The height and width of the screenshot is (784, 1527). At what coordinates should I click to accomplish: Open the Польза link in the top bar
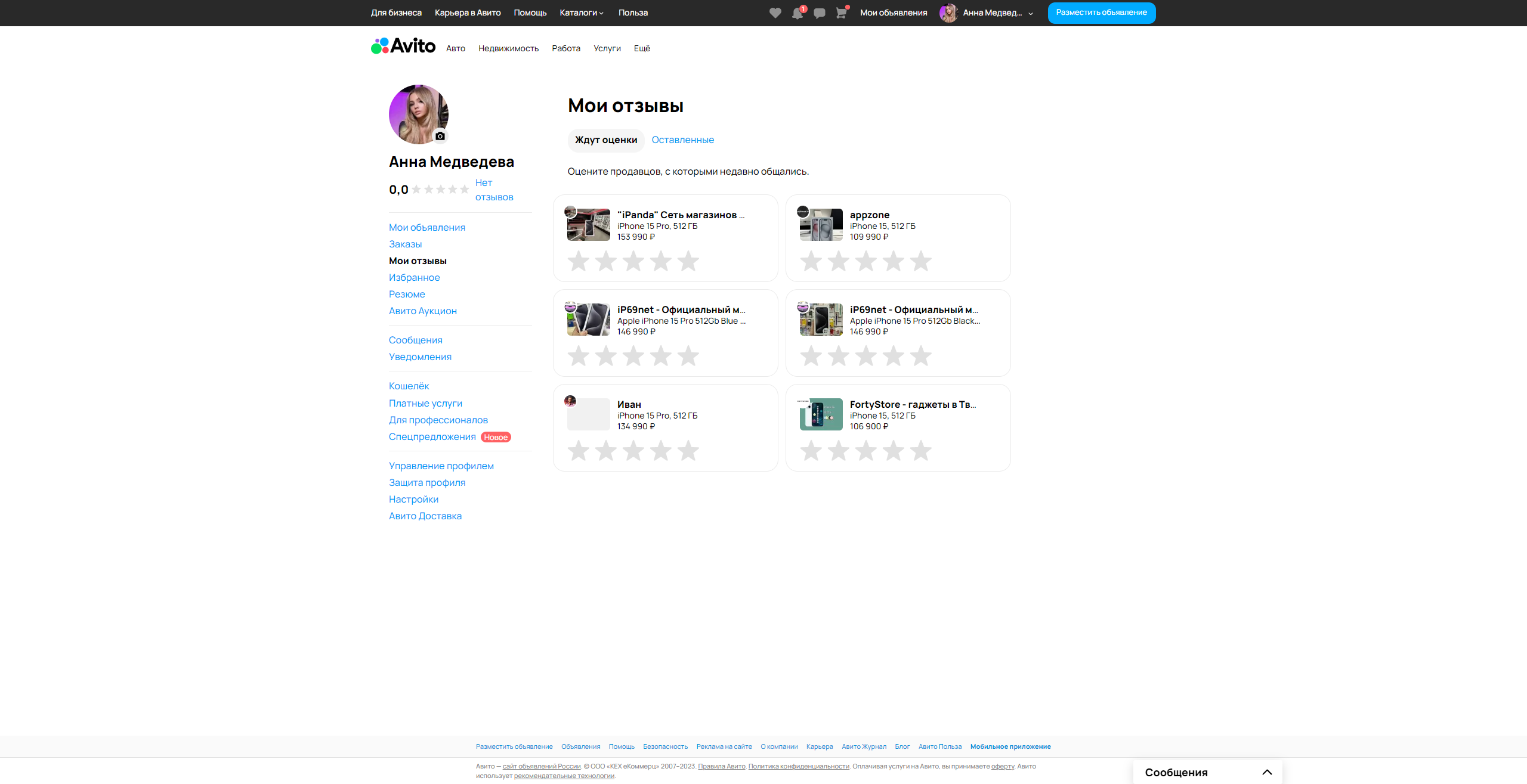[633, 13]
